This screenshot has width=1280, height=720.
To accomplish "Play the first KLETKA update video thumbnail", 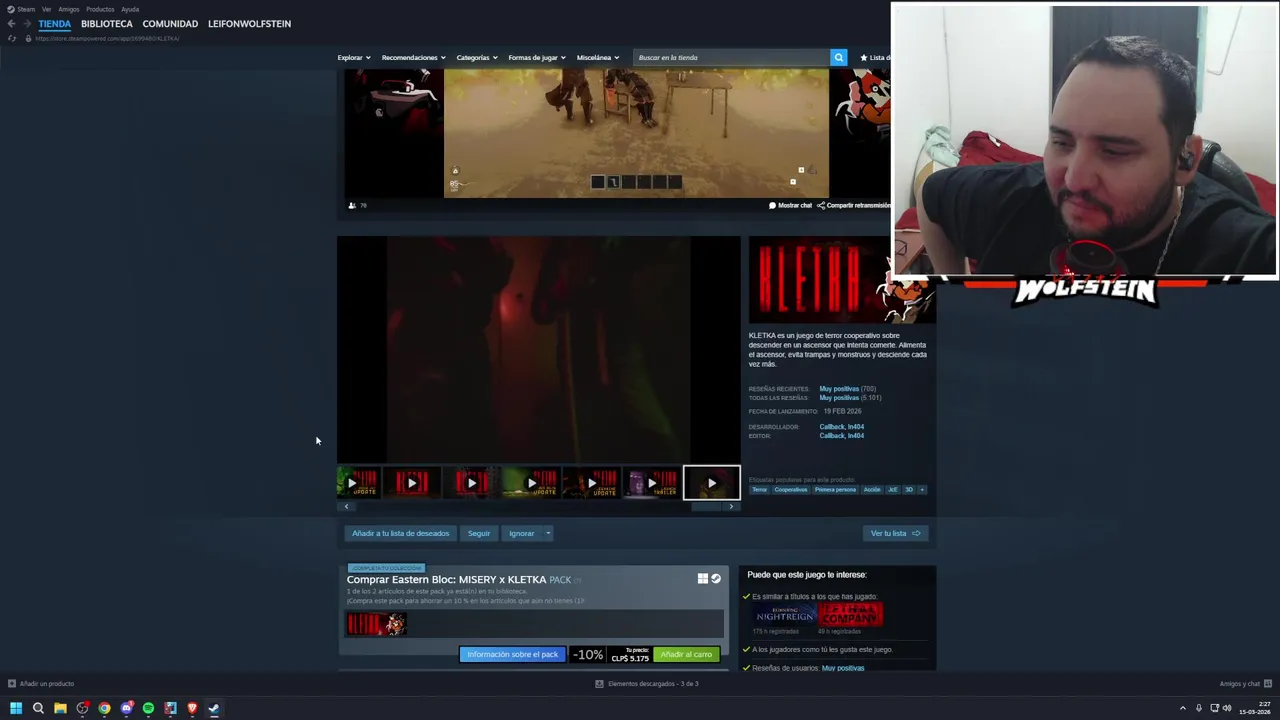I will 358,483.
